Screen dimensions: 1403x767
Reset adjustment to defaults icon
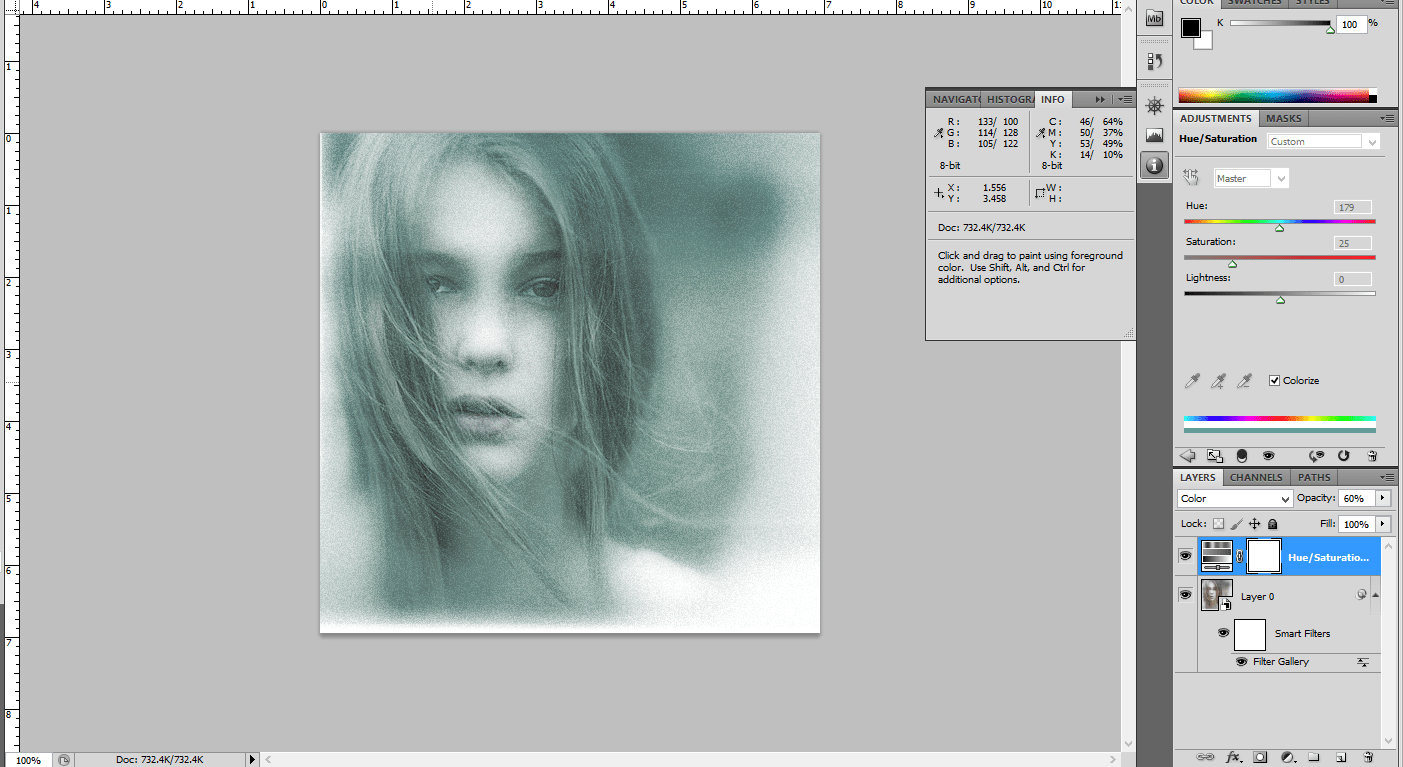1343,455
